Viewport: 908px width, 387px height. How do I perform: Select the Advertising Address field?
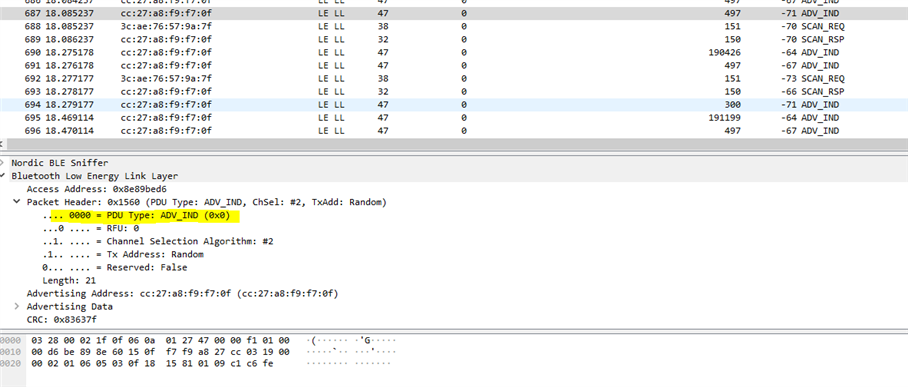coord(182,294)
